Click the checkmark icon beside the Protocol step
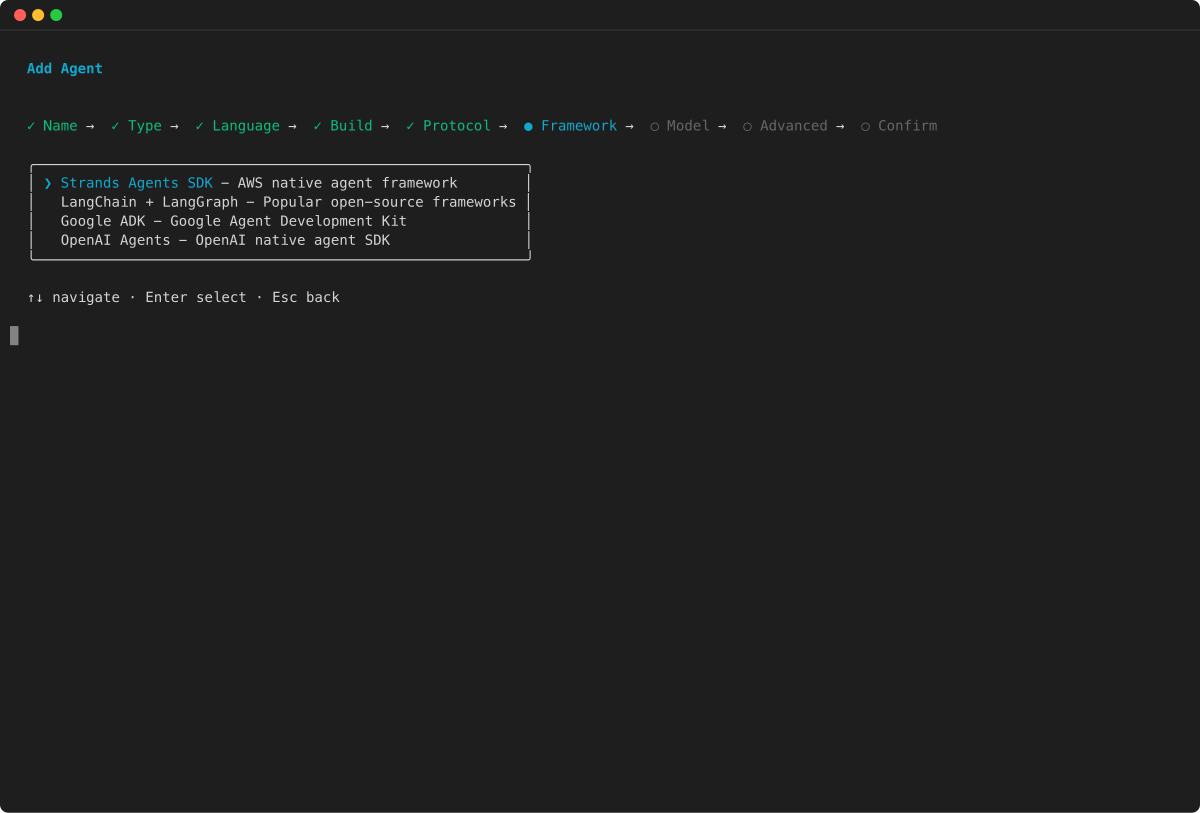The image size is (1200, 813). click(408, 125)
